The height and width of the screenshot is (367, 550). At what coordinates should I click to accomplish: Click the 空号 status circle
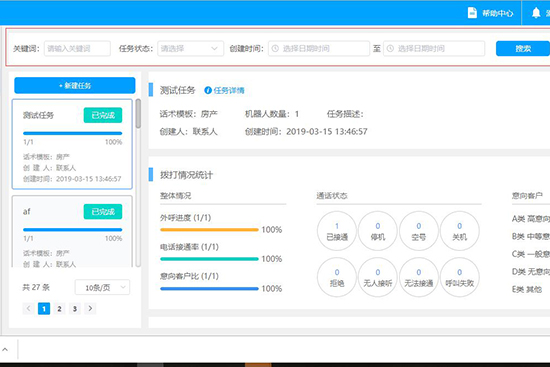click(418, 231)
